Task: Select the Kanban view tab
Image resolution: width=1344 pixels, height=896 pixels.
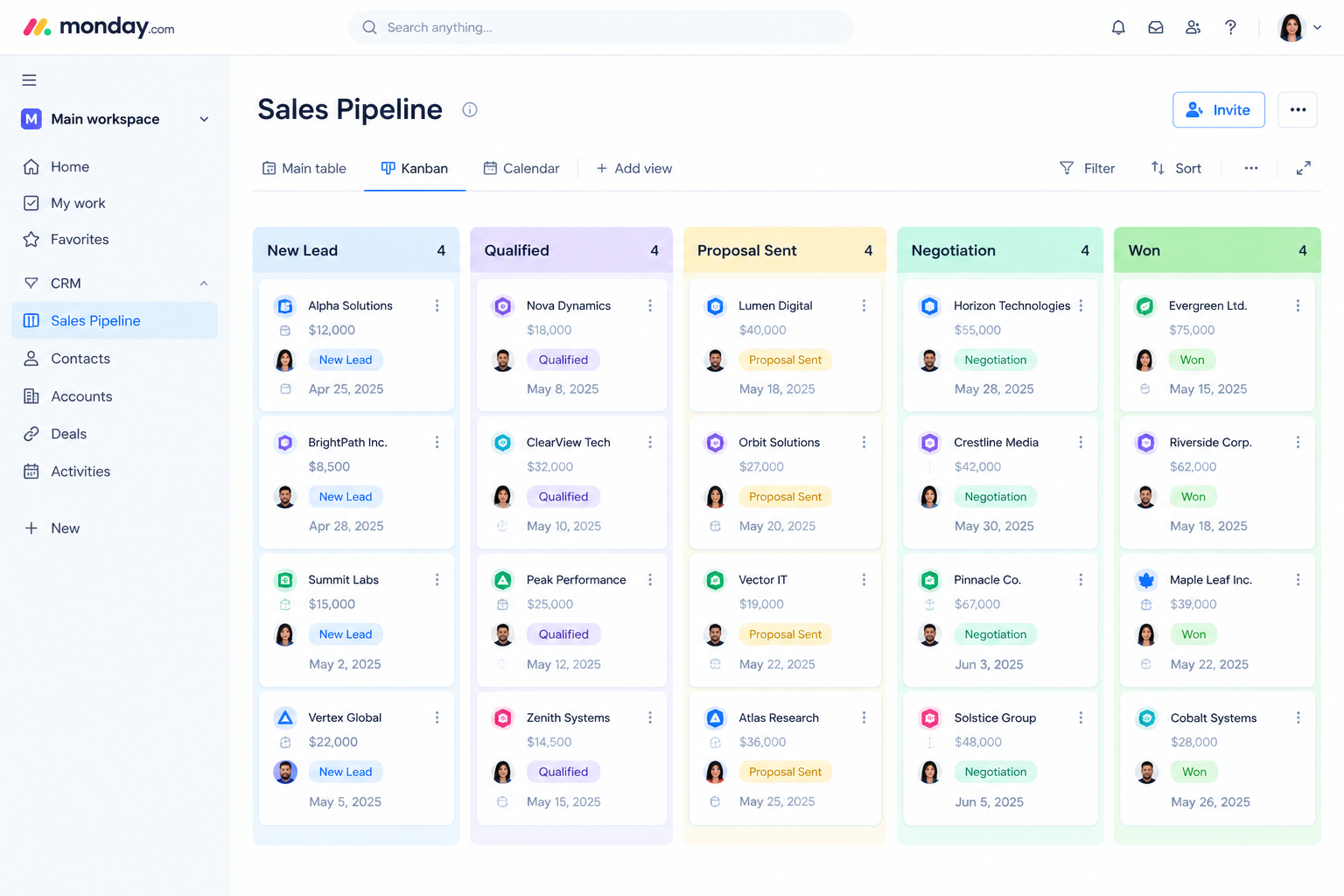Action: click(415, 168)
